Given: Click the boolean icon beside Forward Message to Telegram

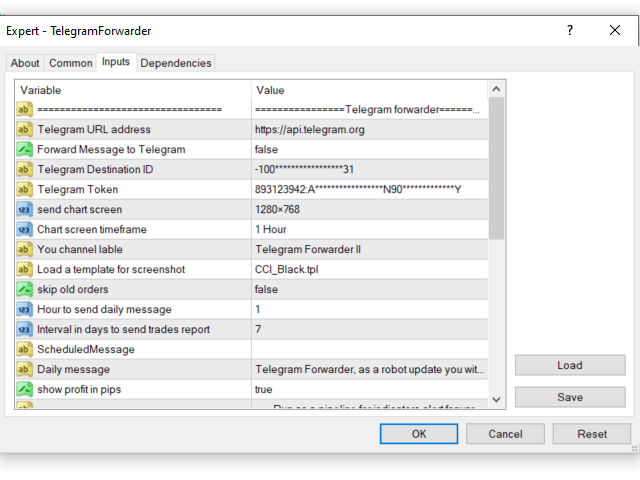Looking at the screenshot, I should pos(24,150).
